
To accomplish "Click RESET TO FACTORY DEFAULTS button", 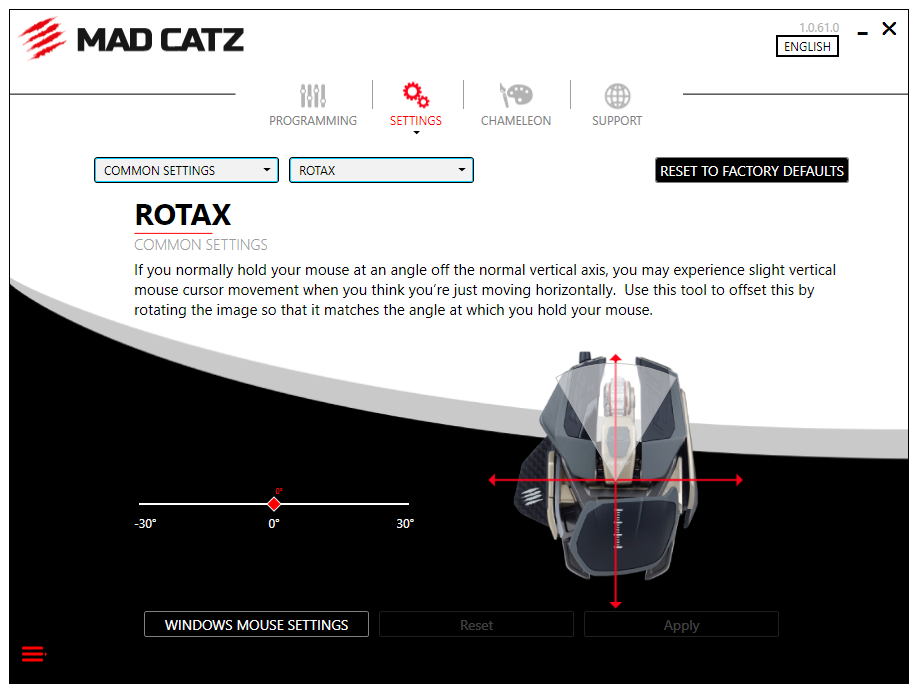I will (x=752, y=171).
